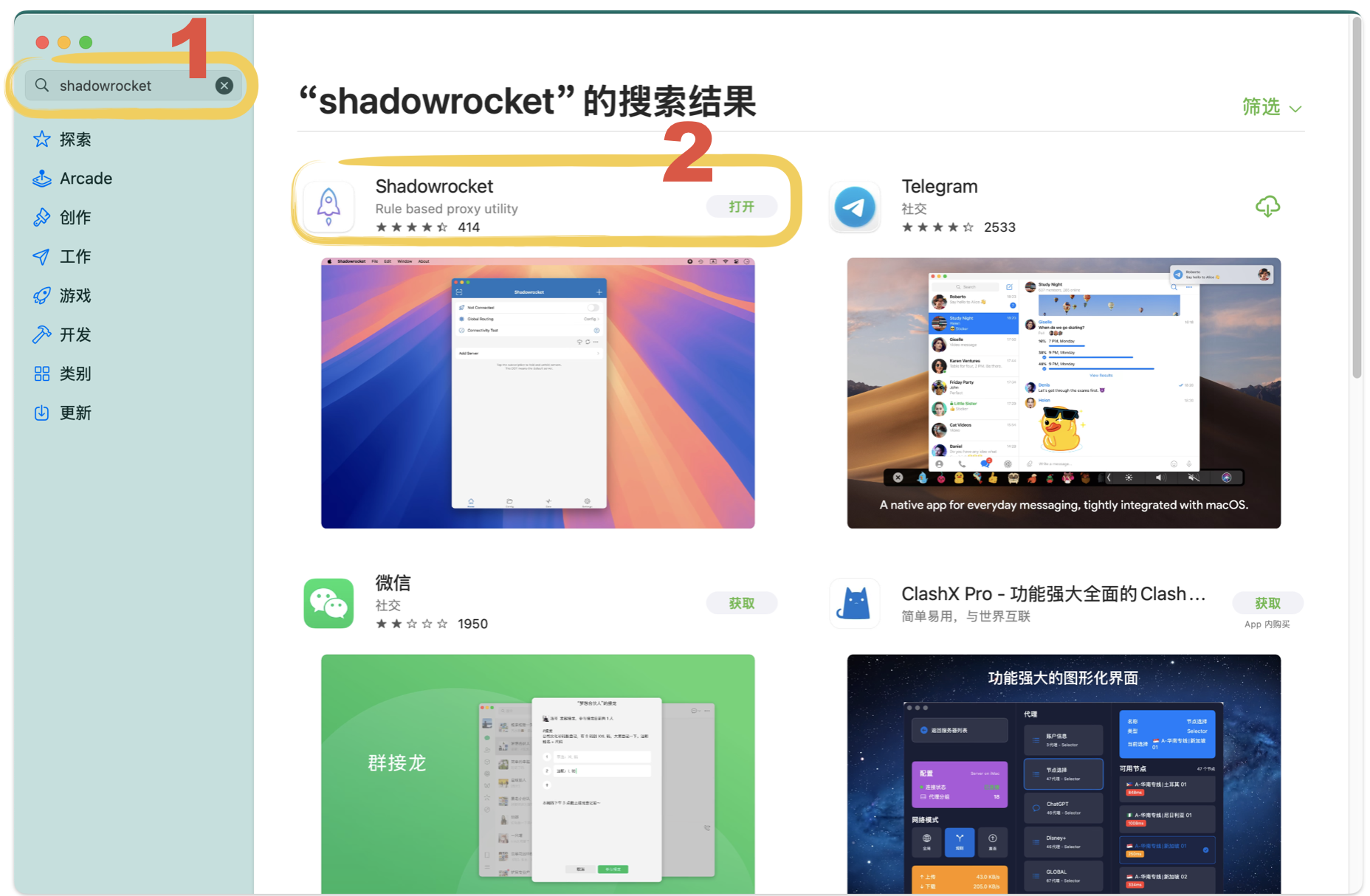Redownload Telegram using the cloud icon
Screen dimensions: 1370x896
(1267, 207)
